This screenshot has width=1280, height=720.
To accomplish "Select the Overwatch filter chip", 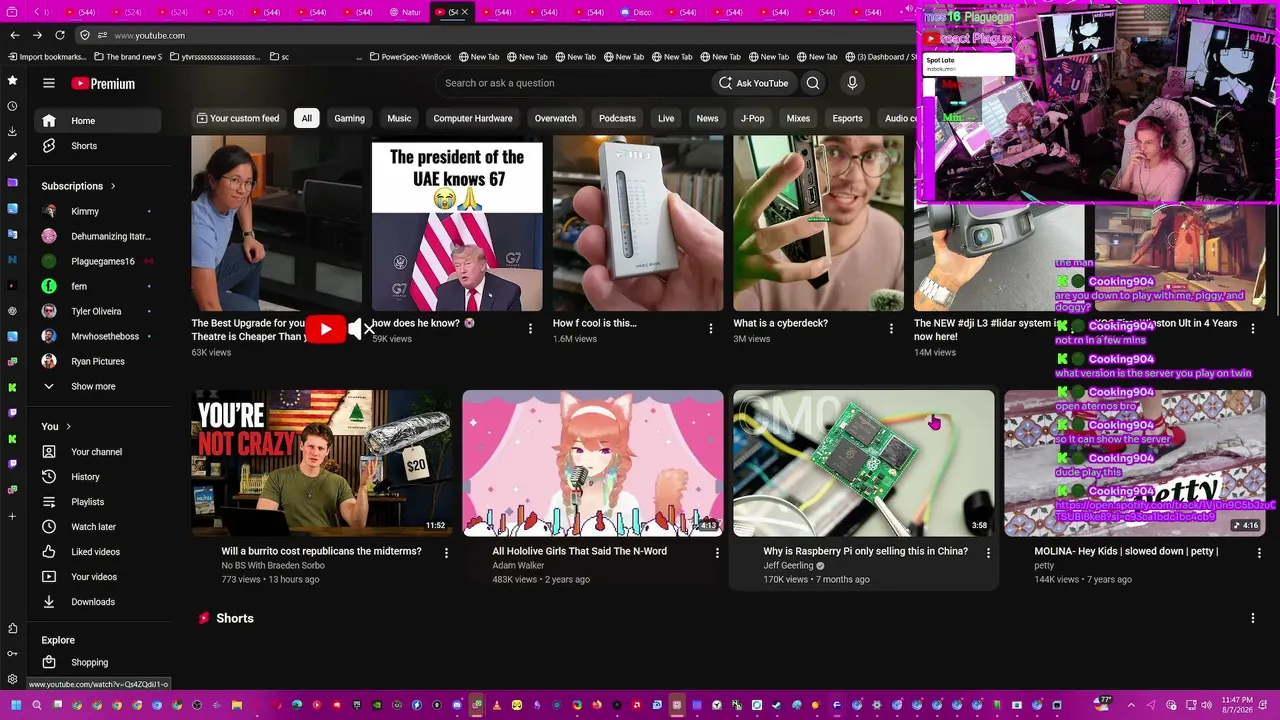I will tap(555, 118).
